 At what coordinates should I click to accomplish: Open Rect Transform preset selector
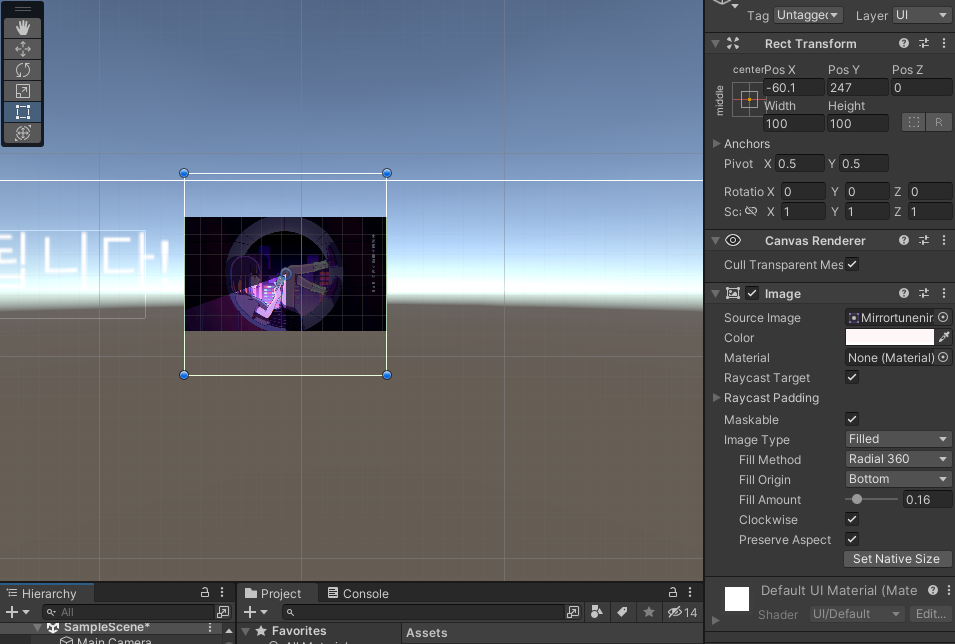pyautogui.click(x=924, y=43)
